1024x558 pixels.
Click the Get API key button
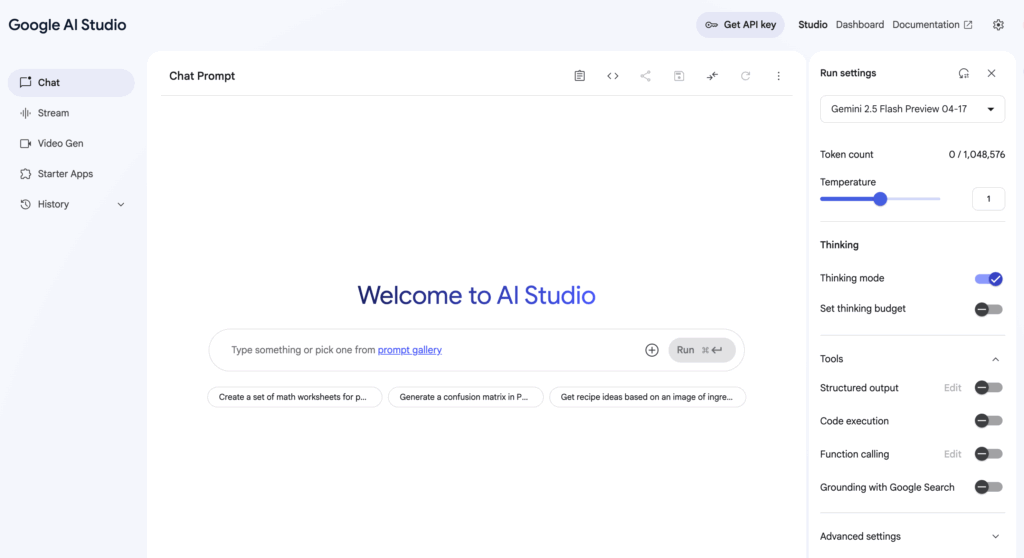coord(740,25)
